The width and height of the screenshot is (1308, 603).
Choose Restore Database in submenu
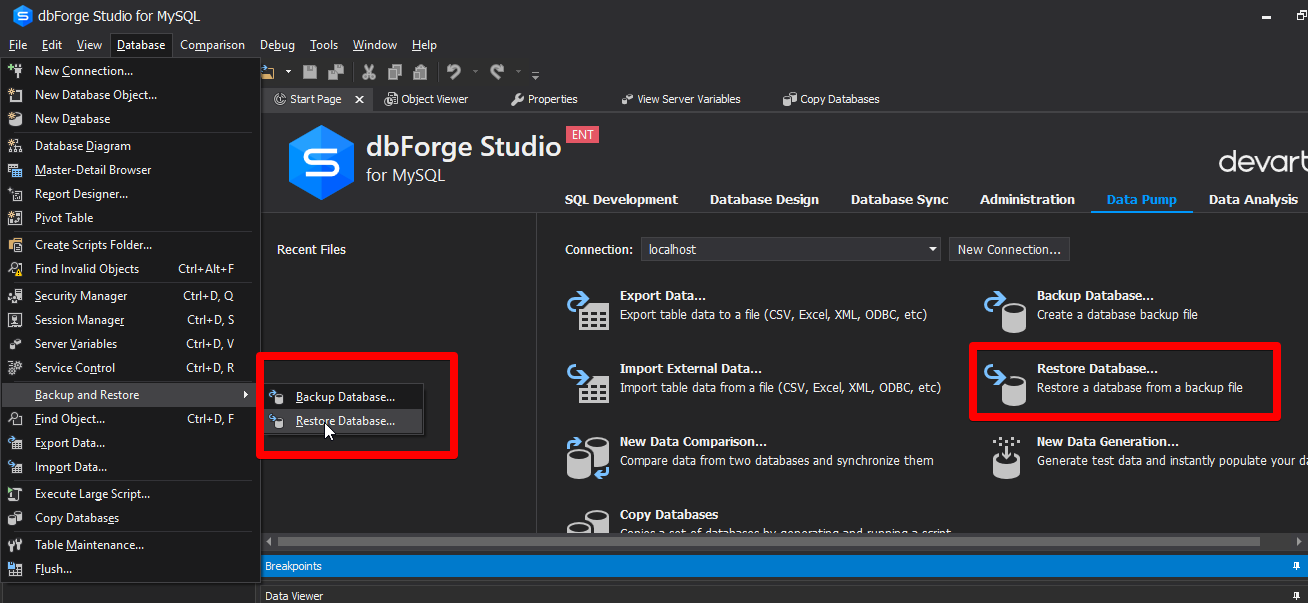pyautogui.click(x=343, y=421)
